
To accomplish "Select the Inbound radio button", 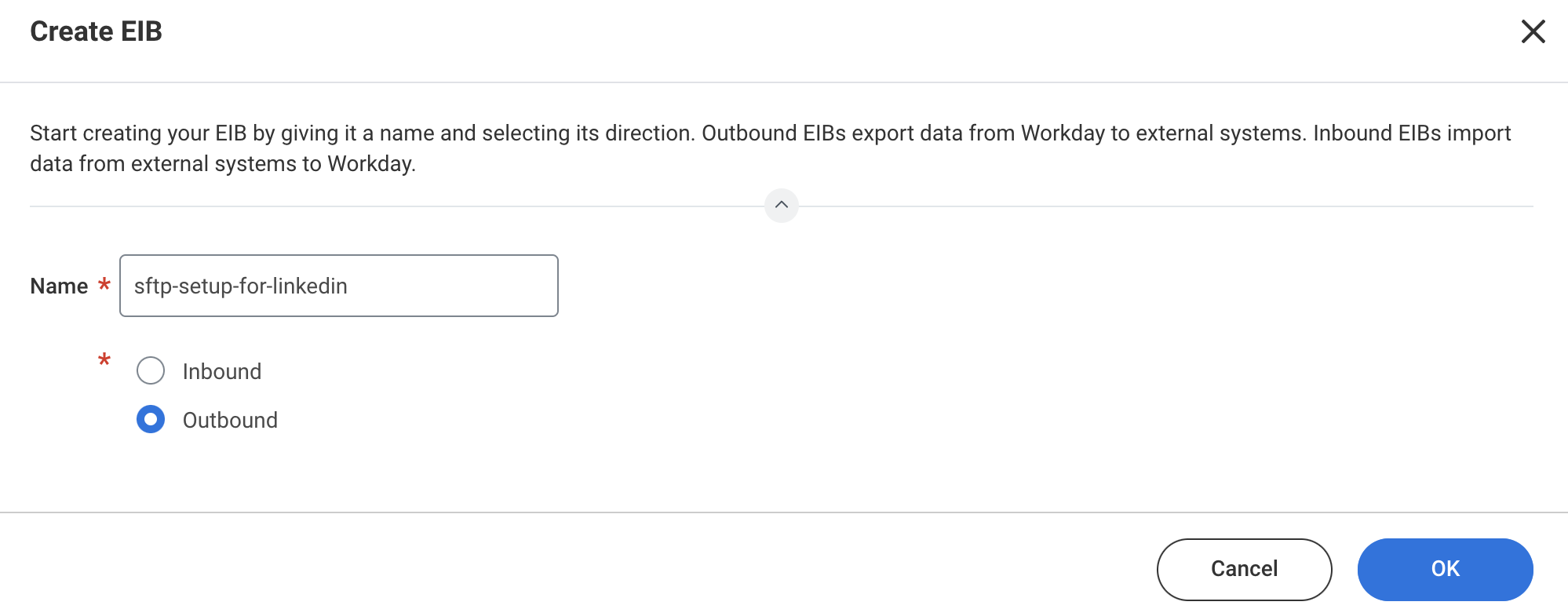I will [x=151, y=370].
